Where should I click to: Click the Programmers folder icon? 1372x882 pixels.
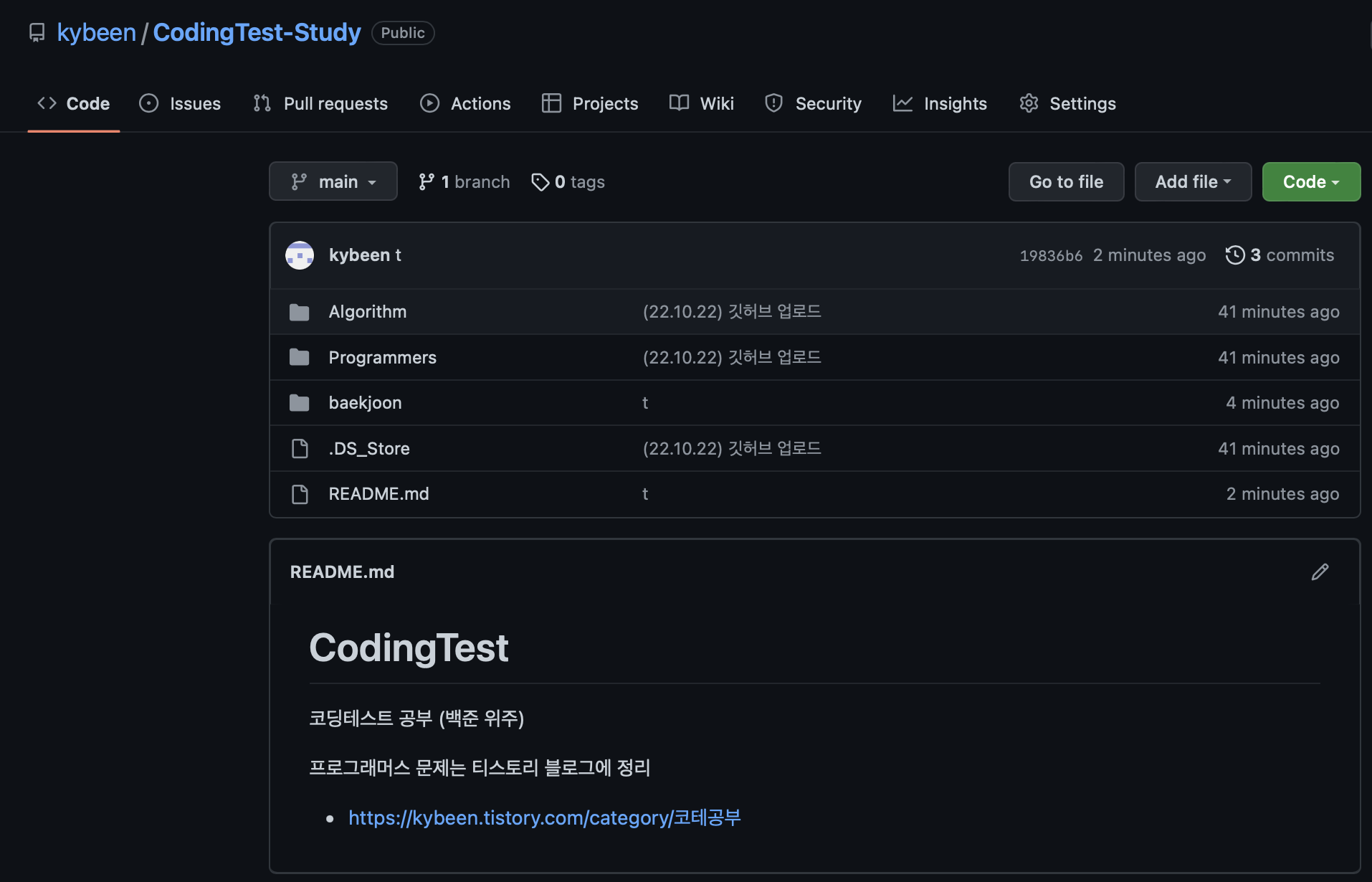coord(300,357)
